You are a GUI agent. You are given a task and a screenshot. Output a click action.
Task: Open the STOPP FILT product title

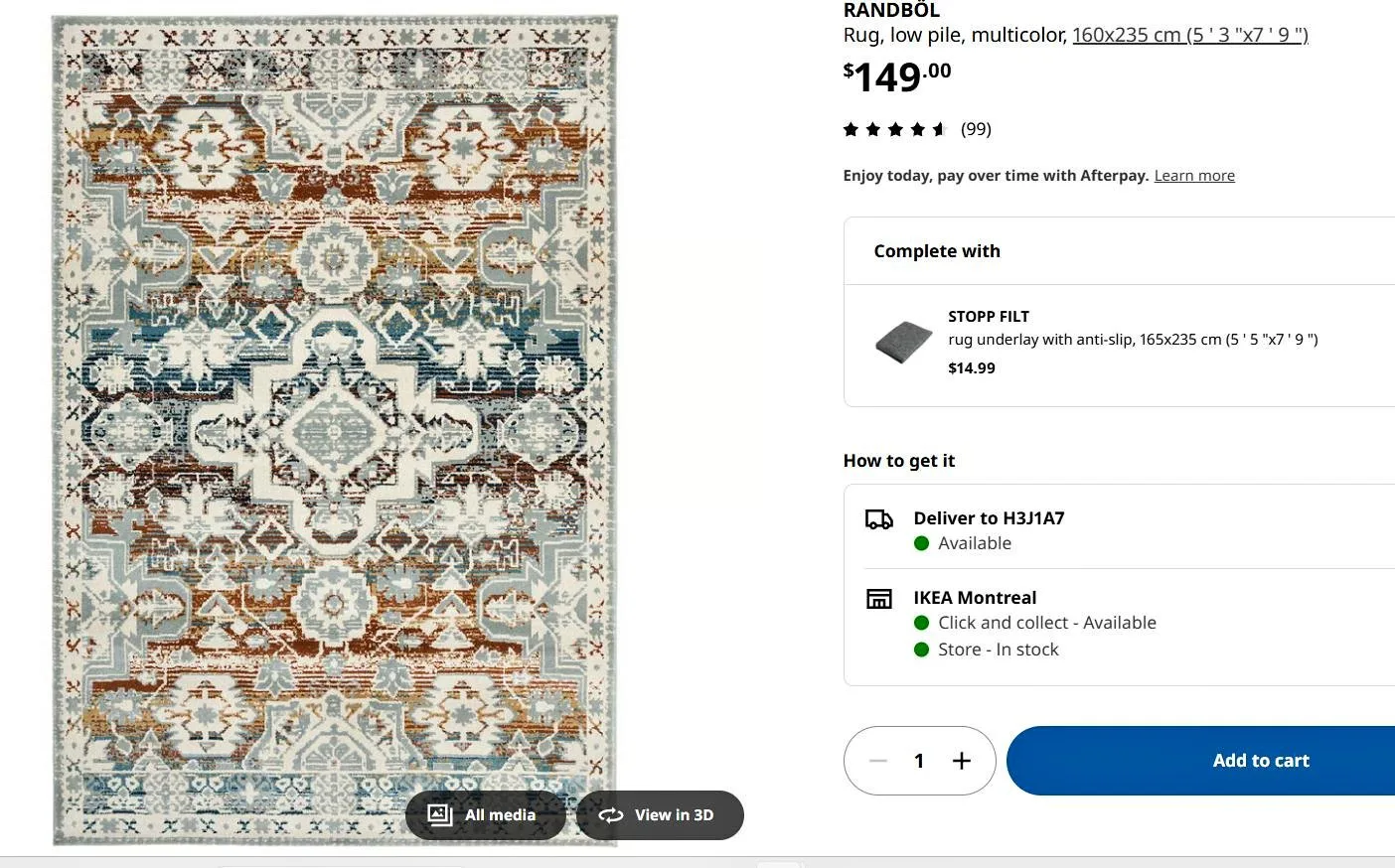(x=988, y=317)
